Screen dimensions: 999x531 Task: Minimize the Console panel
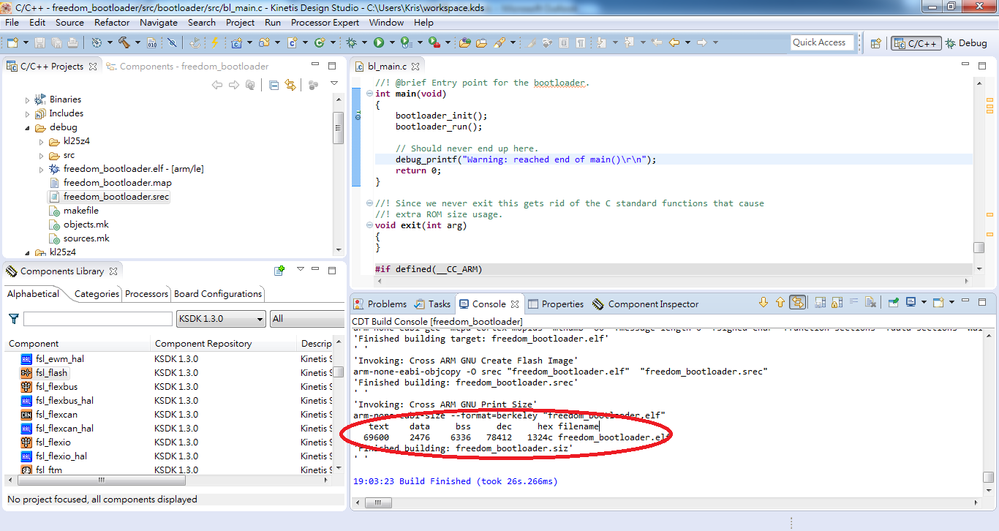[x=965, y=301]
